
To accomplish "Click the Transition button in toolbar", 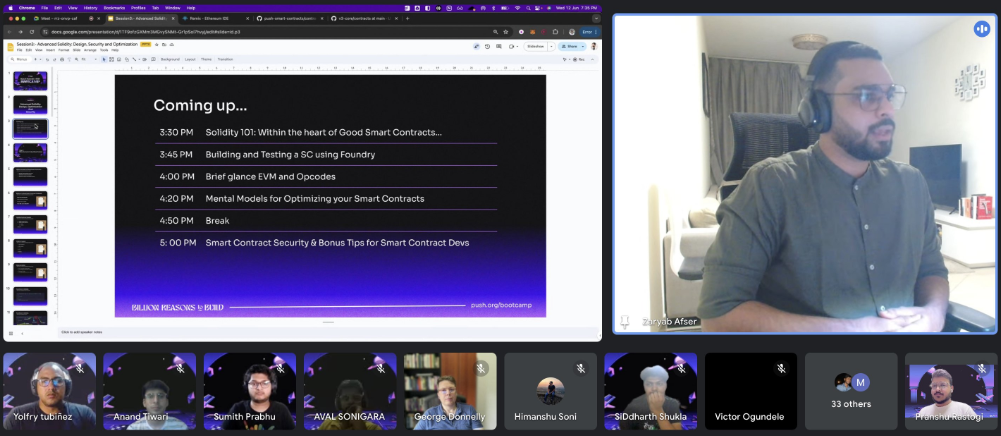I will point(225,59).
